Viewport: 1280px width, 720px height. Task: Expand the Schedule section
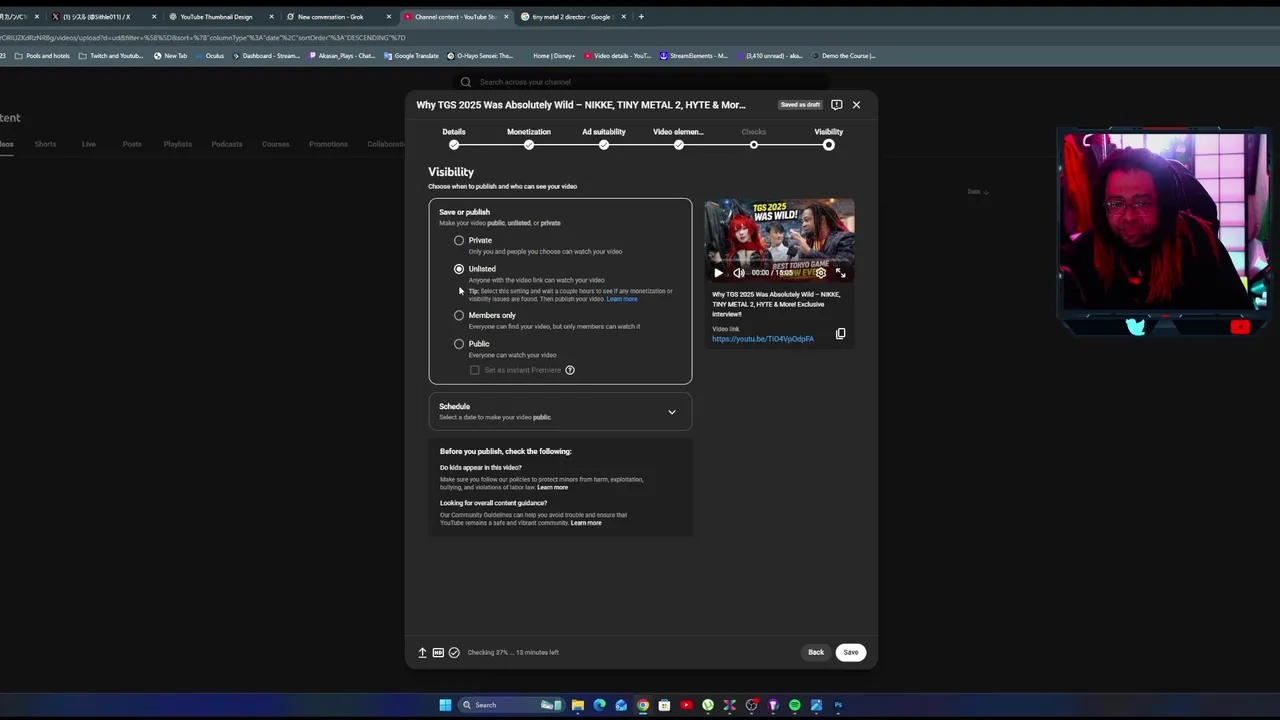point(560,411)
